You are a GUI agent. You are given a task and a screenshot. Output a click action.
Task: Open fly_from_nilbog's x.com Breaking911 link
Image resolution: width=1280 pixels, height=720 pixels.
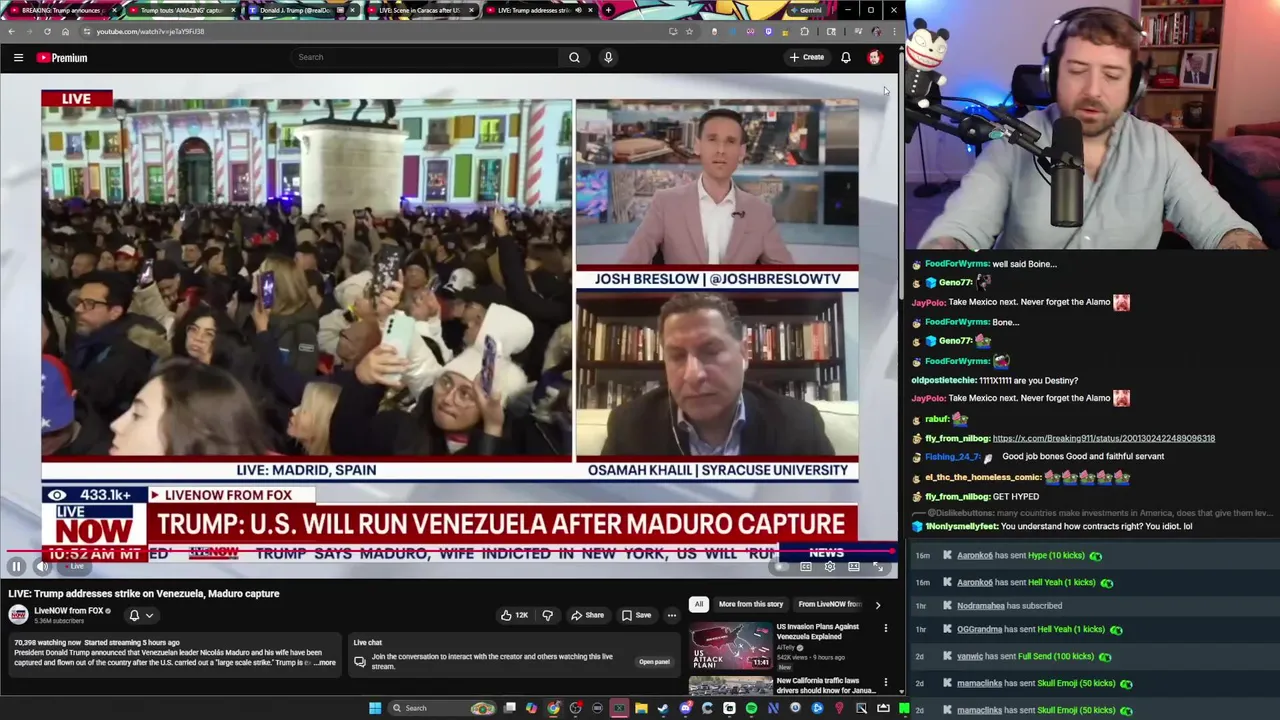pyautogui.click(x=1104, y=438)
